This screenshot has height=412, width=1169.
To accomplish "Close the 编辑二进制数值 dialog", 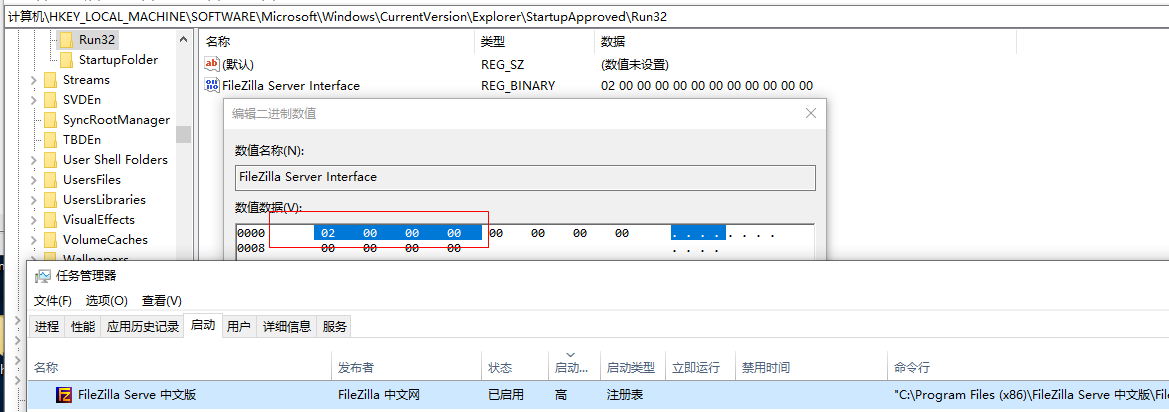I will point(810,114).
